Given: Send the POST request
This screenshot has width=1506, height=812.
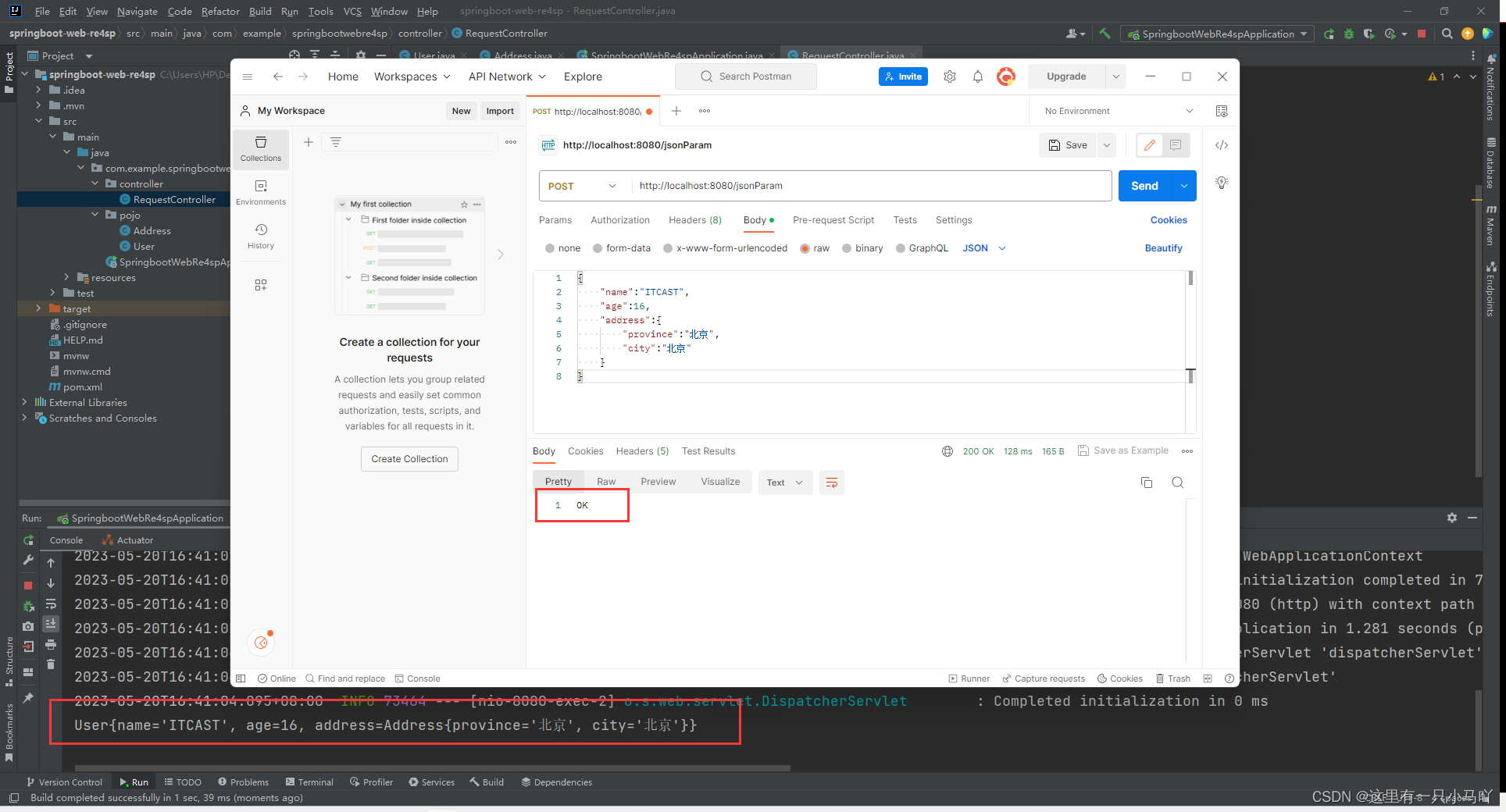Looking at the screenshot, I should tap(1145, 186).
